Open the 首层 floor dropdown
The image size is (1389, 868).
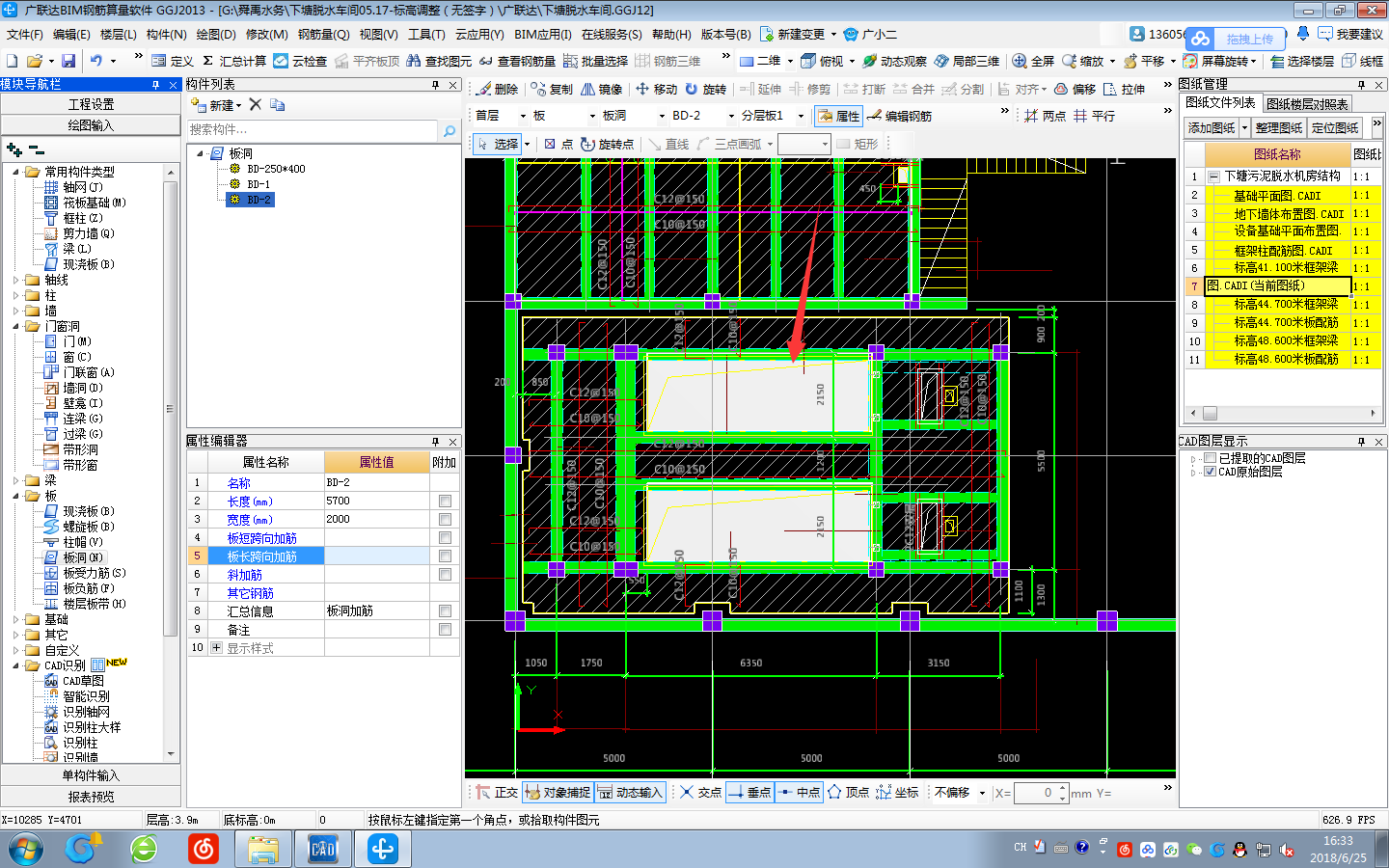tap(524, 116)
